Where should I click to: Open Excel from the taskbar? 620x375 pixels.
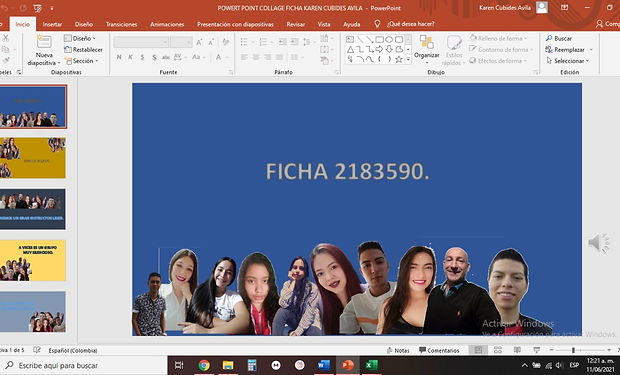click(371, 365)
